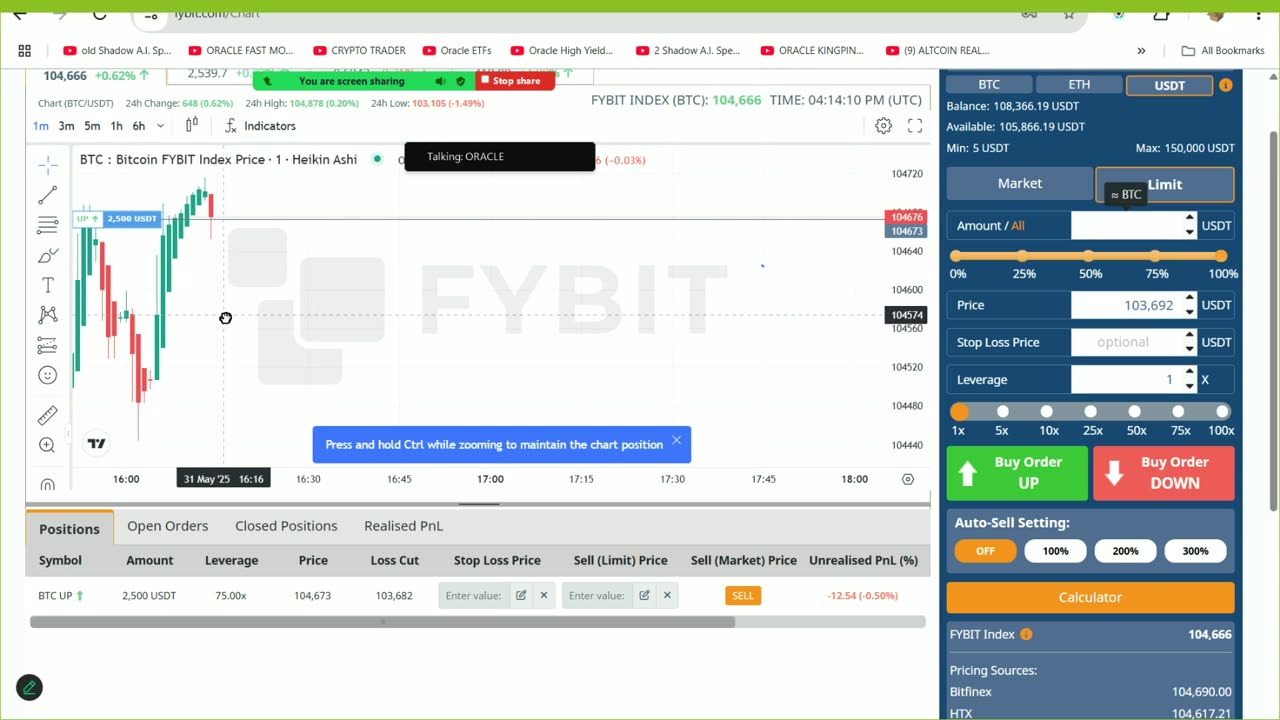Collapse the drawing toolbar side arrow
Image resolution: width=1280 pixels, height=720 pixels.
click(x=68, y=434)
